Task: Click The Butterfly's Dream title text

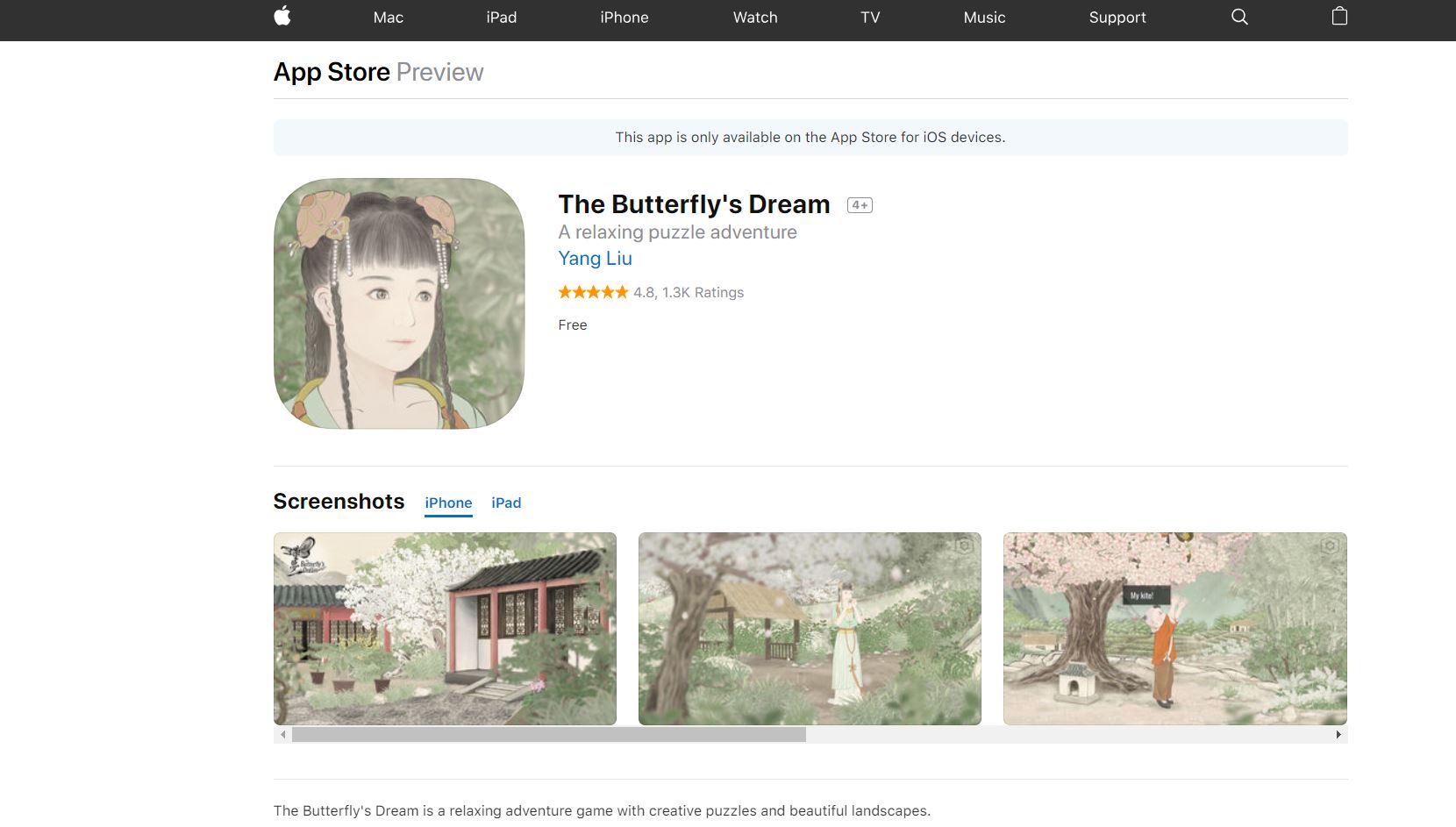Action: [694, 204]
